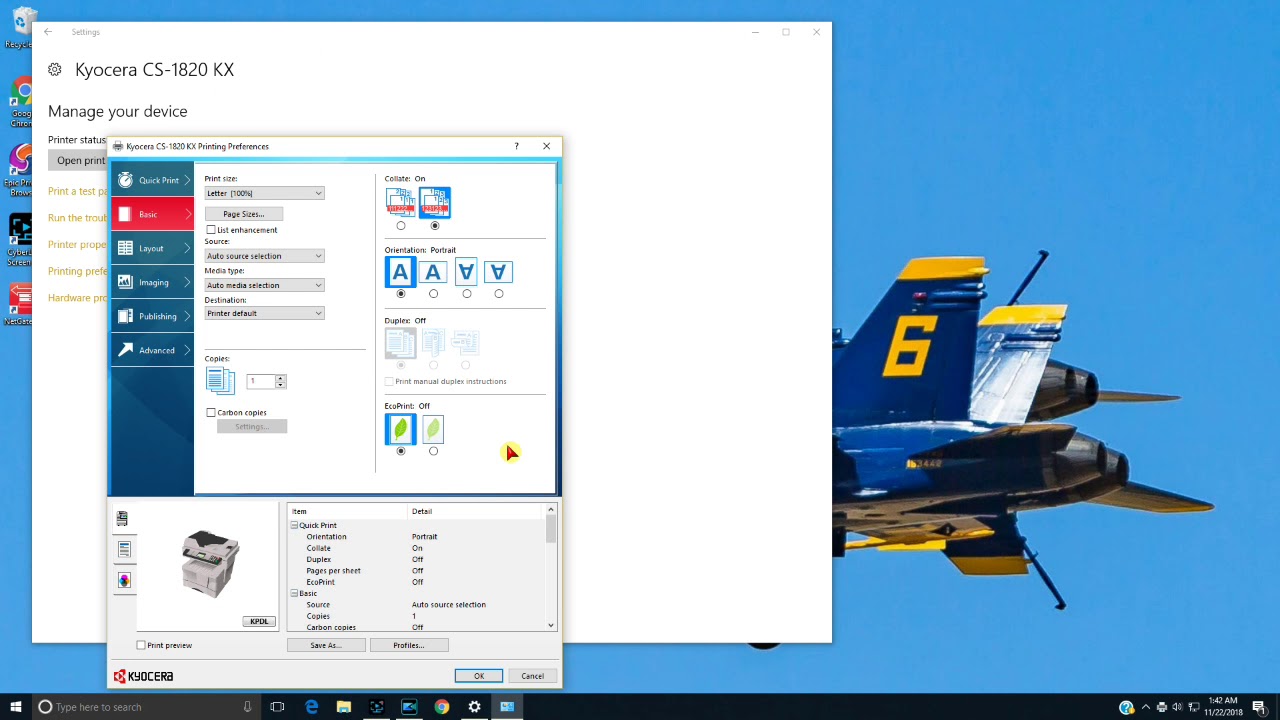The height and width of the screenshot is (720, 1280).
Task: Enable Carbon copies checkbox
Action: click(x=211, y=412)
